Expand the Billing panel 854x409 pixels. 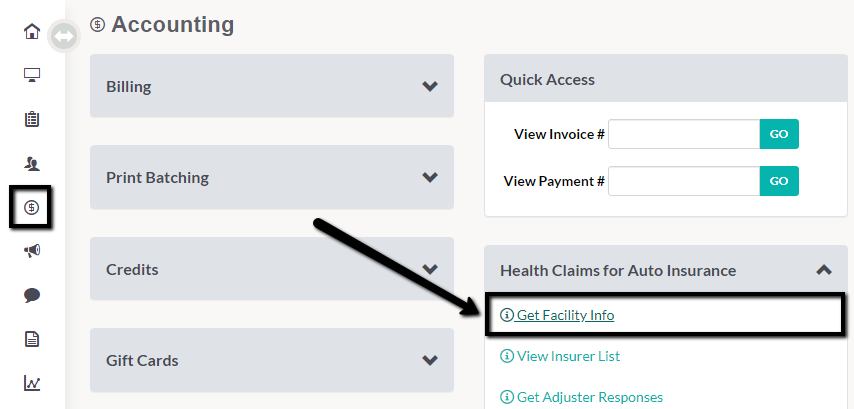coord(272,86)
